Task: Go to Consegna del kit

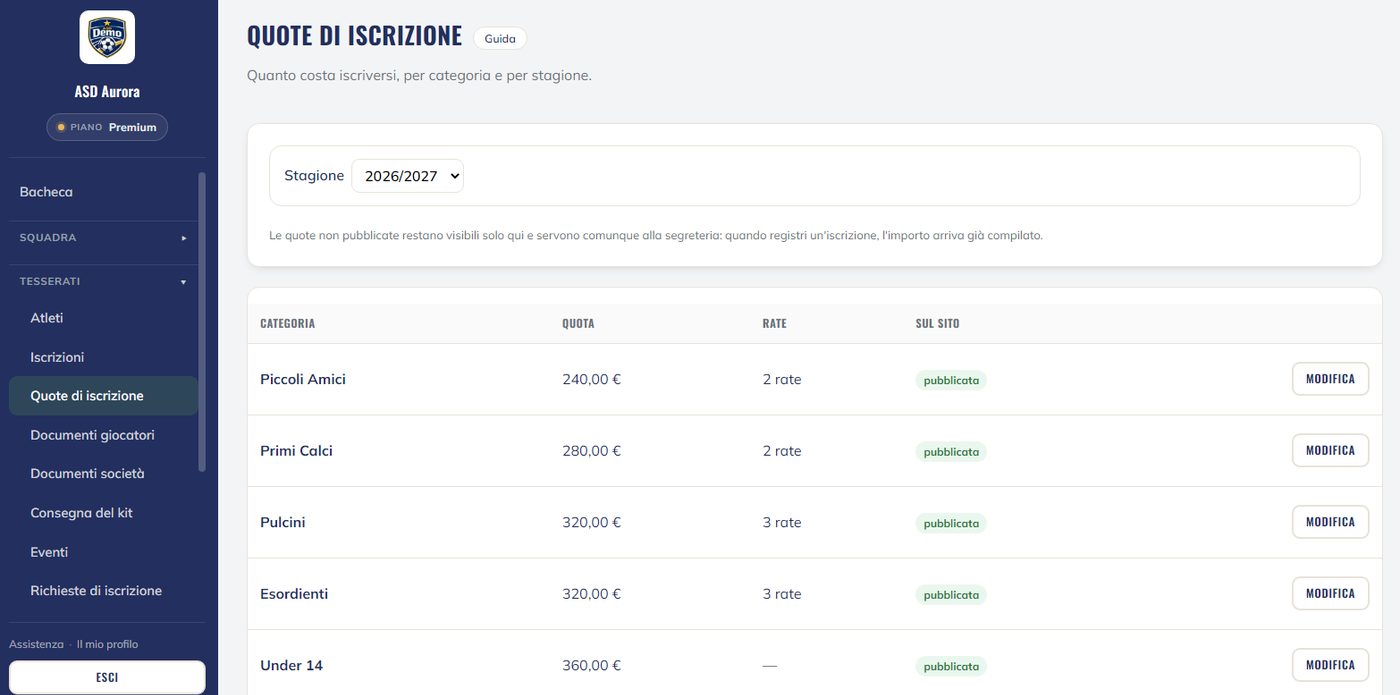Action: pyautogui.click(x=103, y=513)
